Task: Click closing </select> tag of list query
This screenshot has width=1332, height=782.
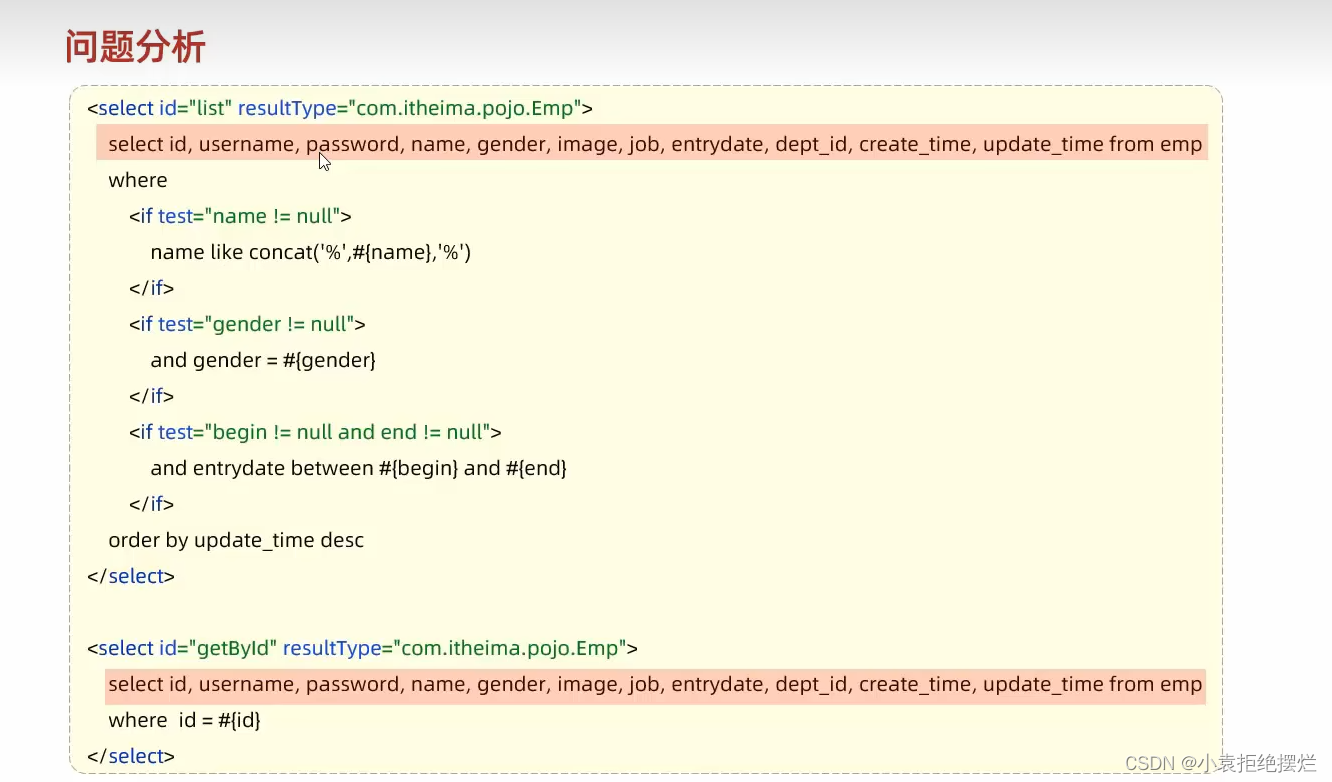Action: coord(131,576)
